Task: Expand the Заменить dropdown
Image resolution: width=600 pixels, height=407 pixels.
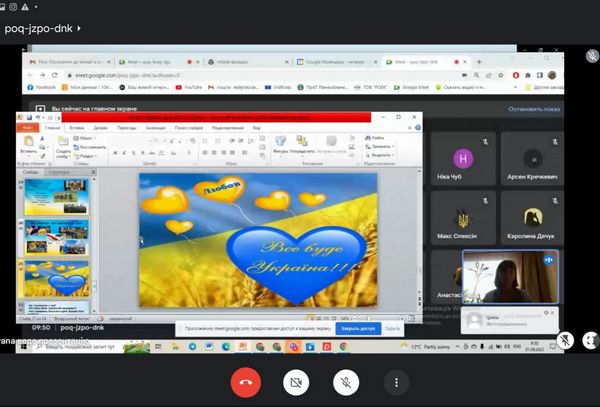Action: click(380, 147)
